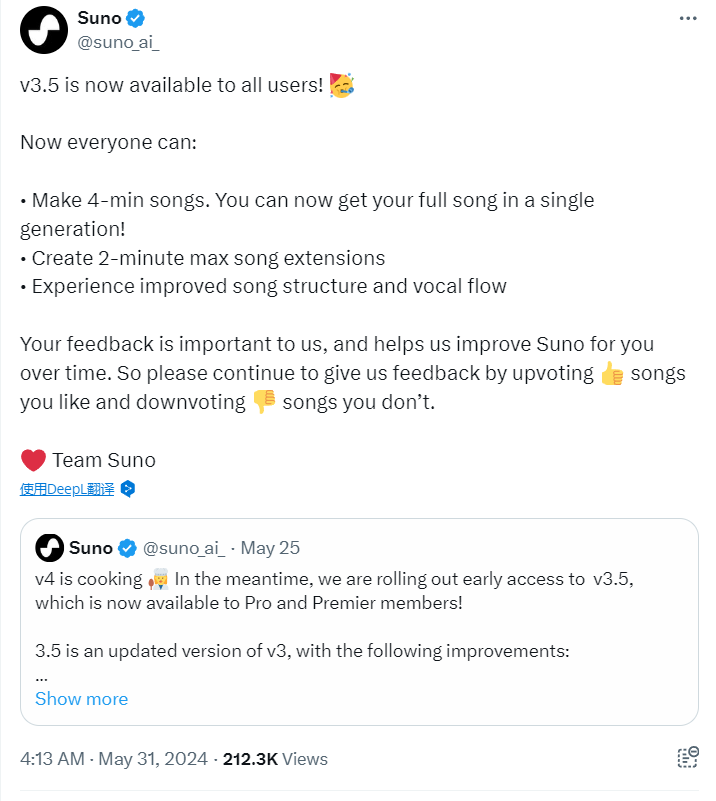The image size is (716, 801).
Task: Click the hide-stats icon at bottom right
Action: point(688,758)
